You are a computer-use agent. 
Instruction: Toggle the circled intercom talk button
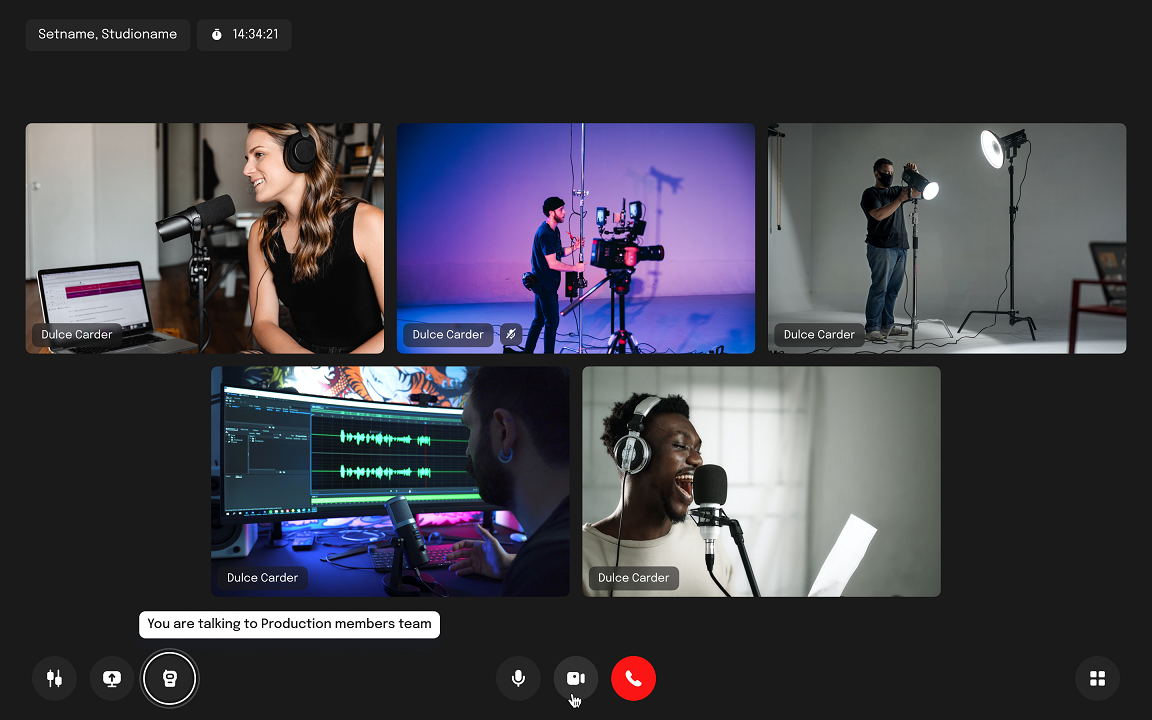pyautogui.click(x=170, y=678)
